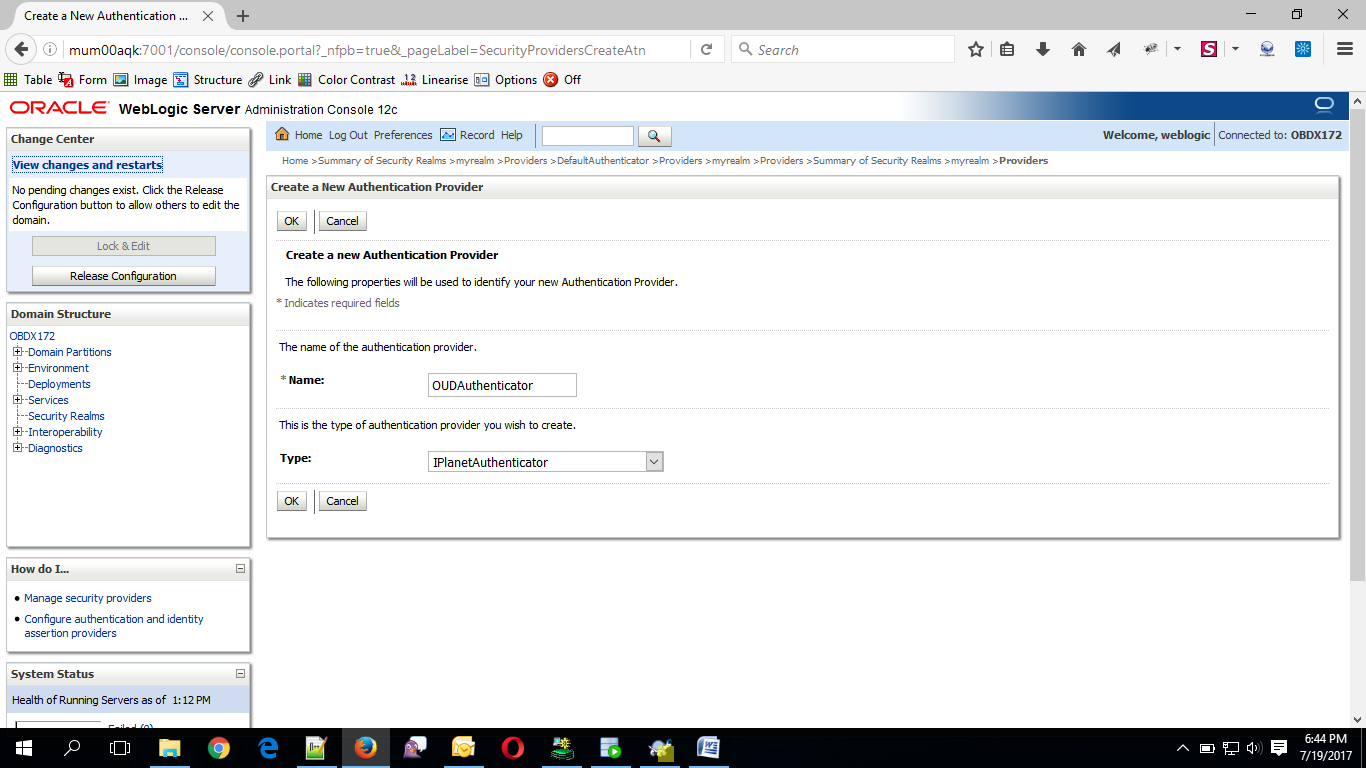Click the site information icon in address bar
1366x768 pixels.
[49, 49]
